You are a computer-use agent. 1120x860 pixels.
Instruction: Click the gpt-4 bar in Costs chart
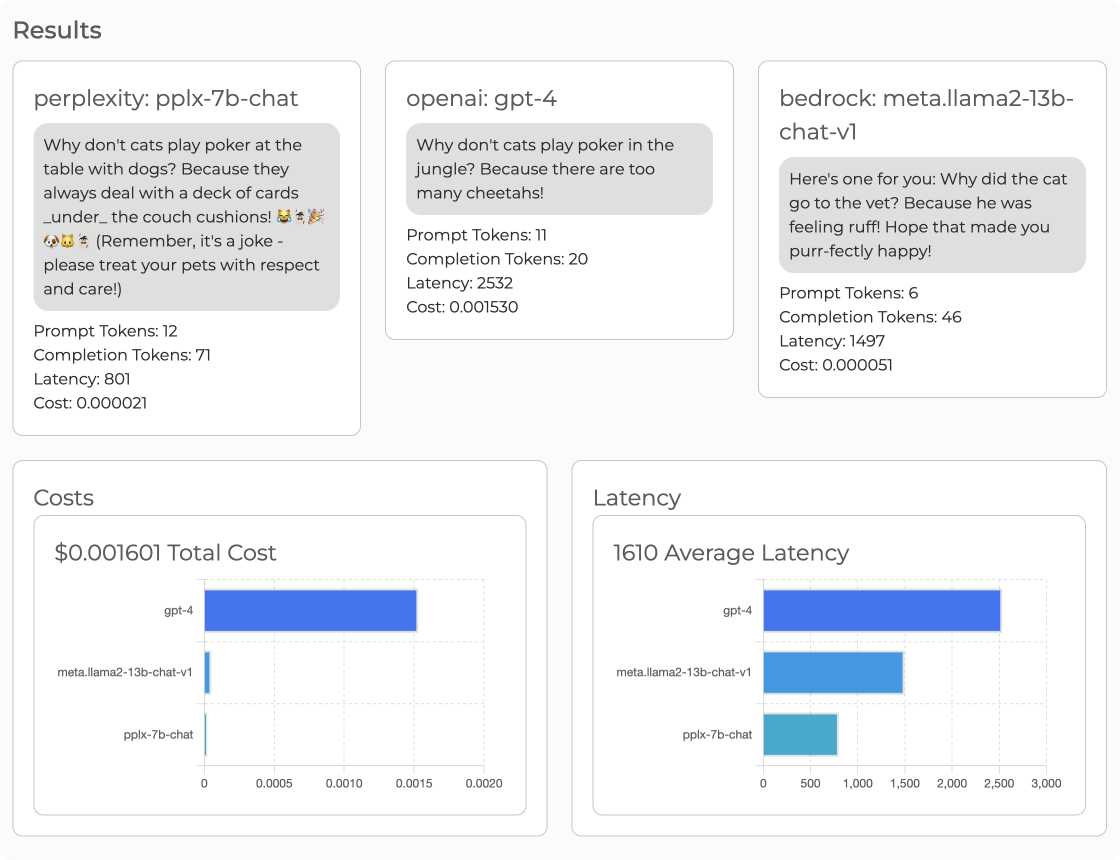coord(310,610)
